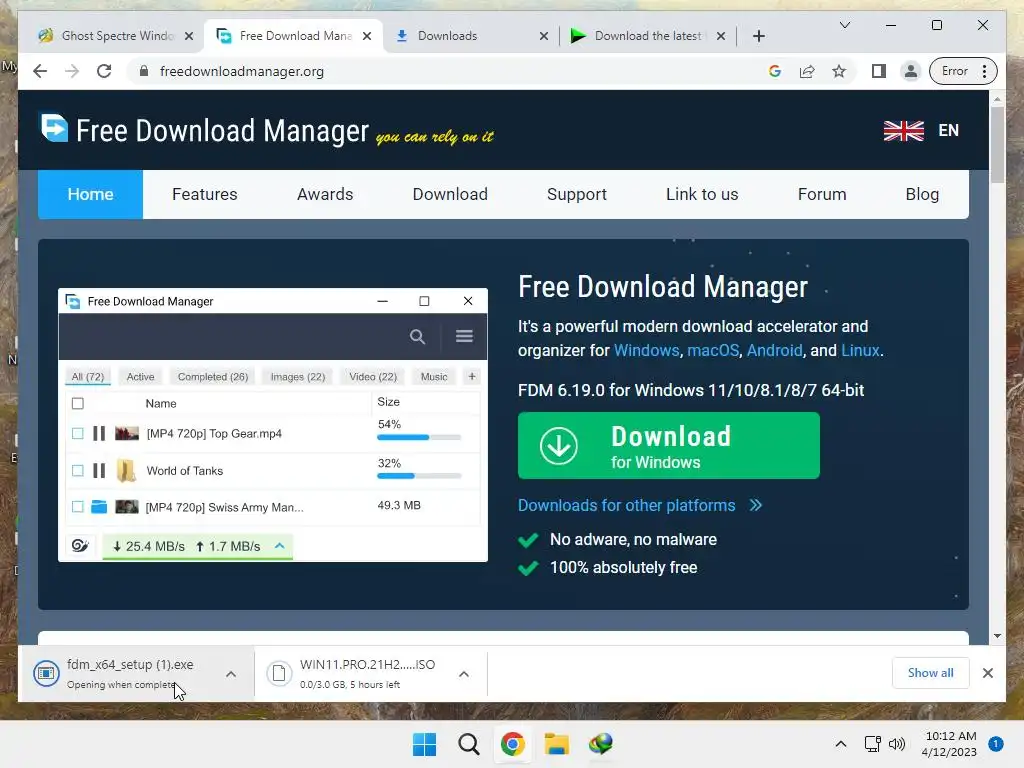Open the Features menu item
Viewport: 1024px width, 768px height.
click(x=204, y=194)
